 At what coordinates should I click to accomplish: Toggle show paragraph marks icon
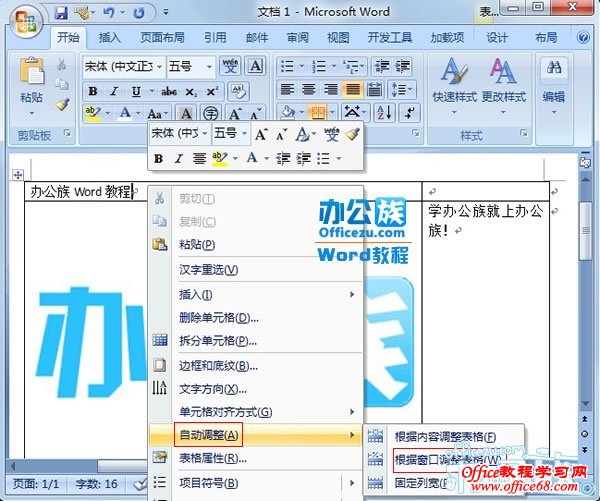point(409,113)
